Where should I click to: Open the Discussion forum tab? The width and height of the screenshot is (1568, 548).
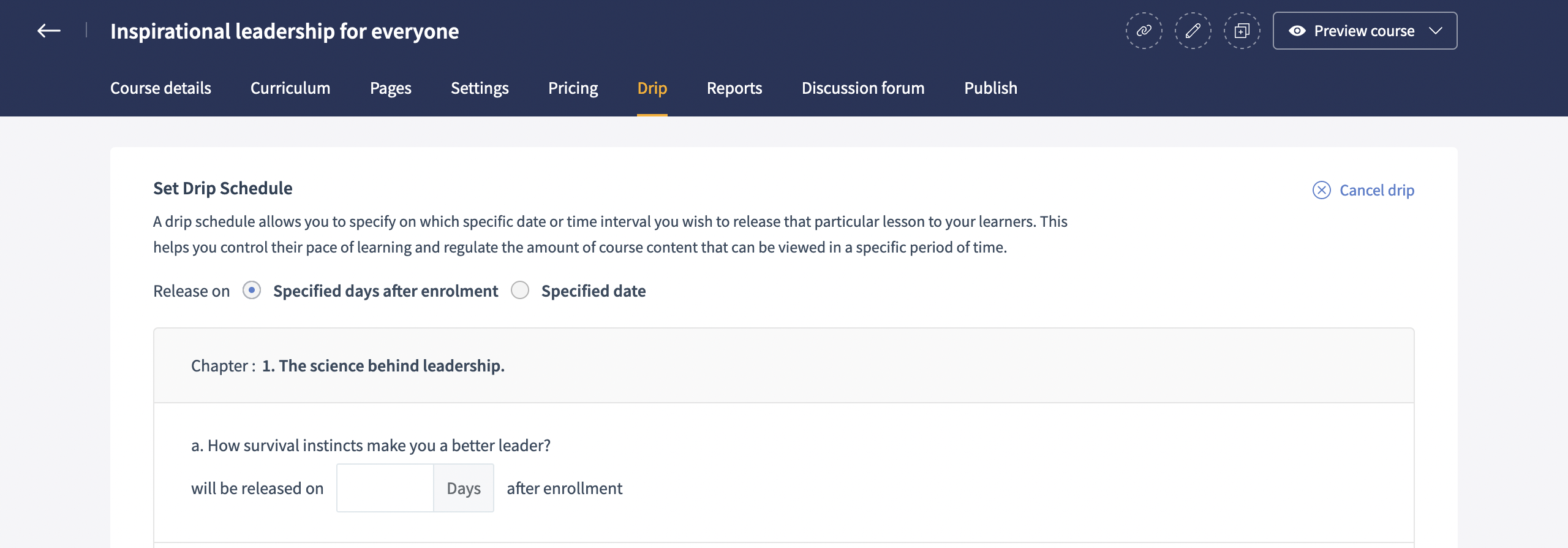(x=862, y=88)
